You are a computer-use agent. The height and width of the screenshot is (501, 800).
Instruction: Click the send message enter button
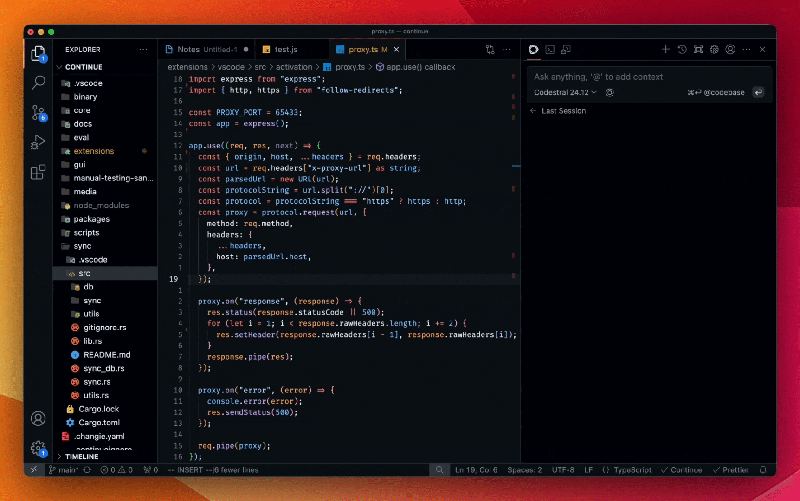[758, 93]
